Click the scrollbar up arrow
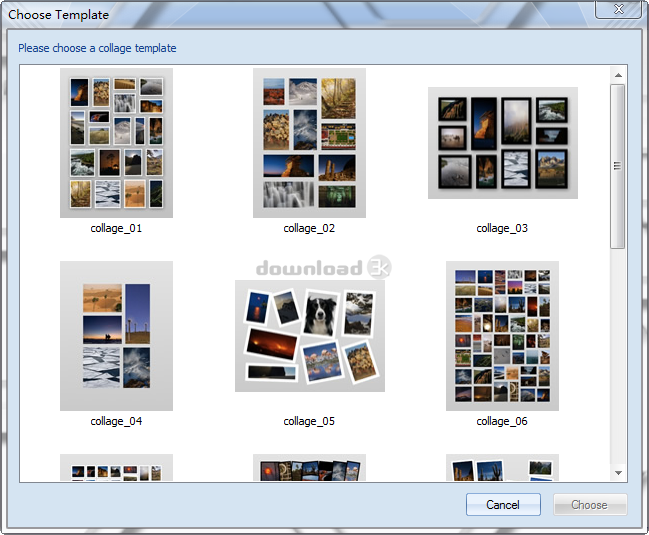Viewport: 649px width, 535px height. click(618, 75)
